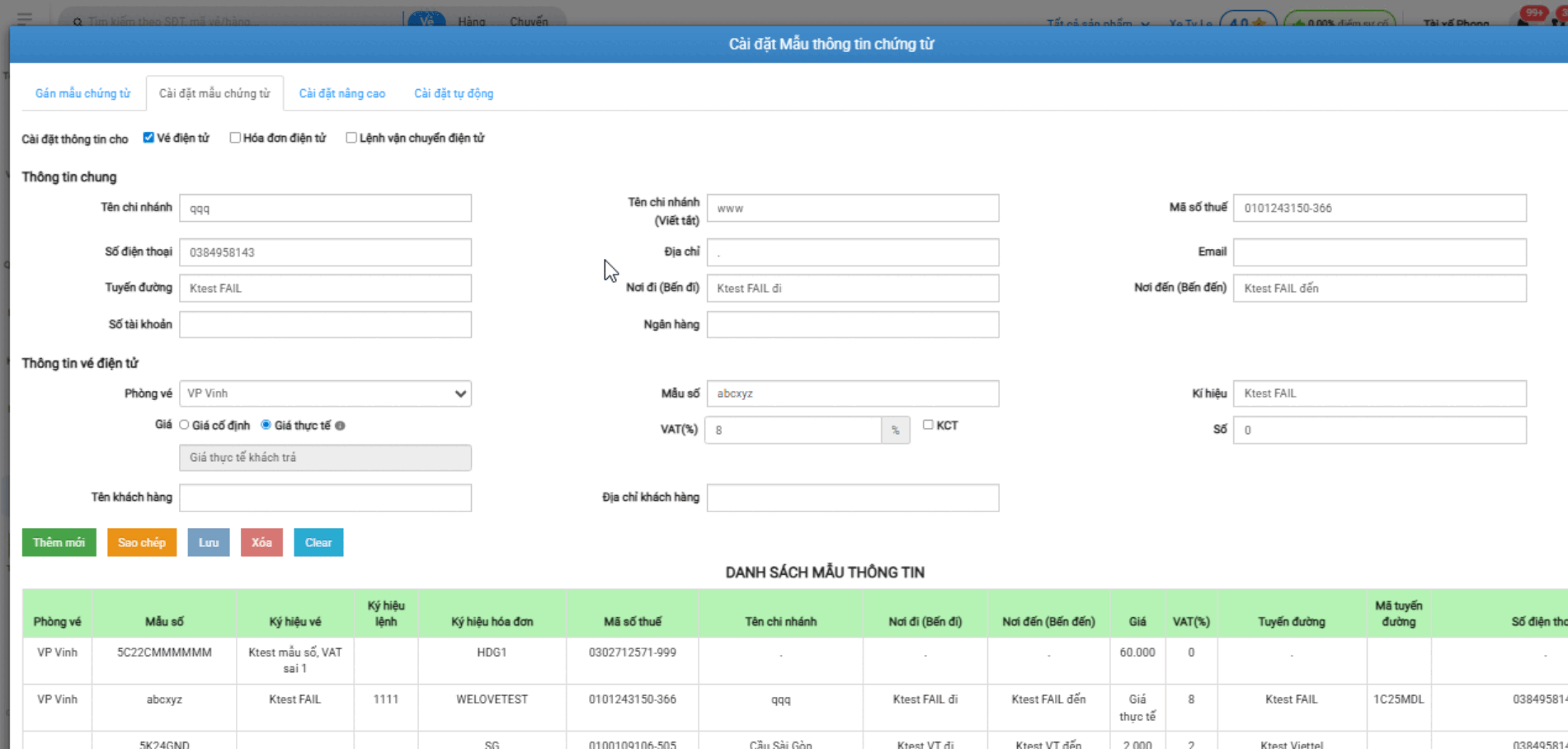Tick the KCT checkbox next to VAT

point(928,425)
